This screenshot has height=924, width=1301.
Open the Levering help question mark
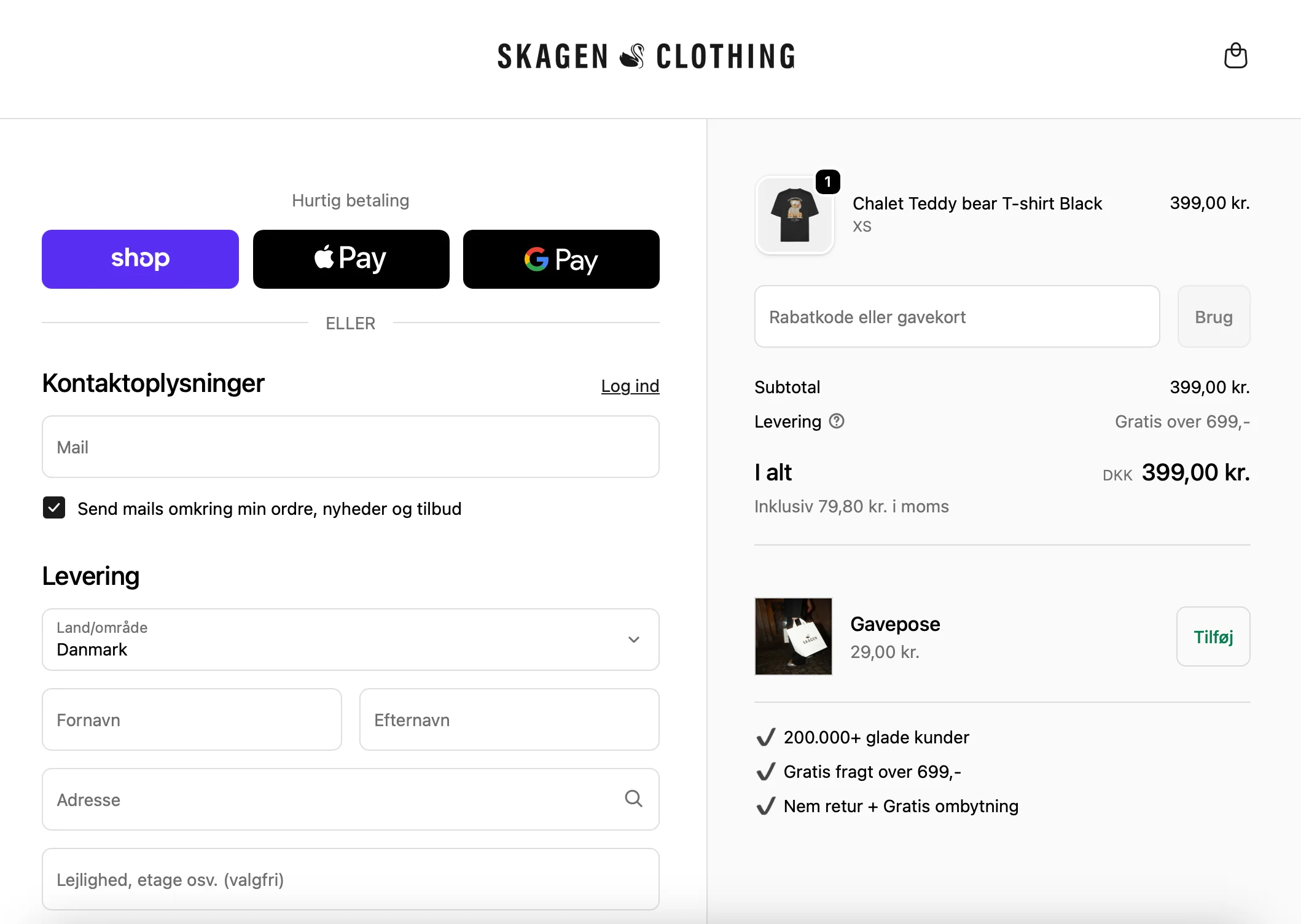click(x=837, y=421)
